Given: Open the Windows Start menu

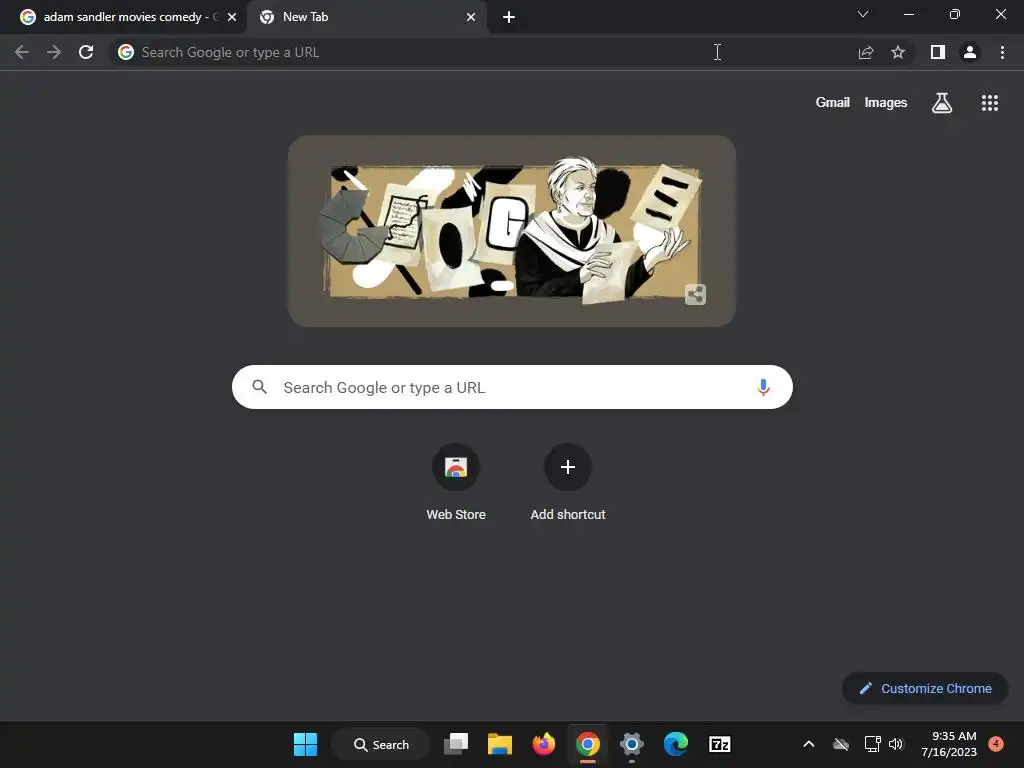Looking at the screenshot, I should click(x=305, y=744).
